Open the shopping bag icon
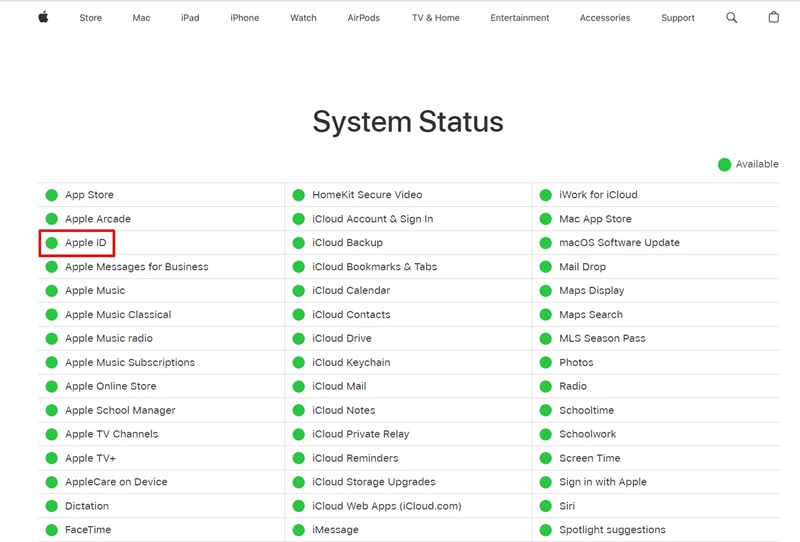Viewport: 800px width, 542px height. pos(773,17)
